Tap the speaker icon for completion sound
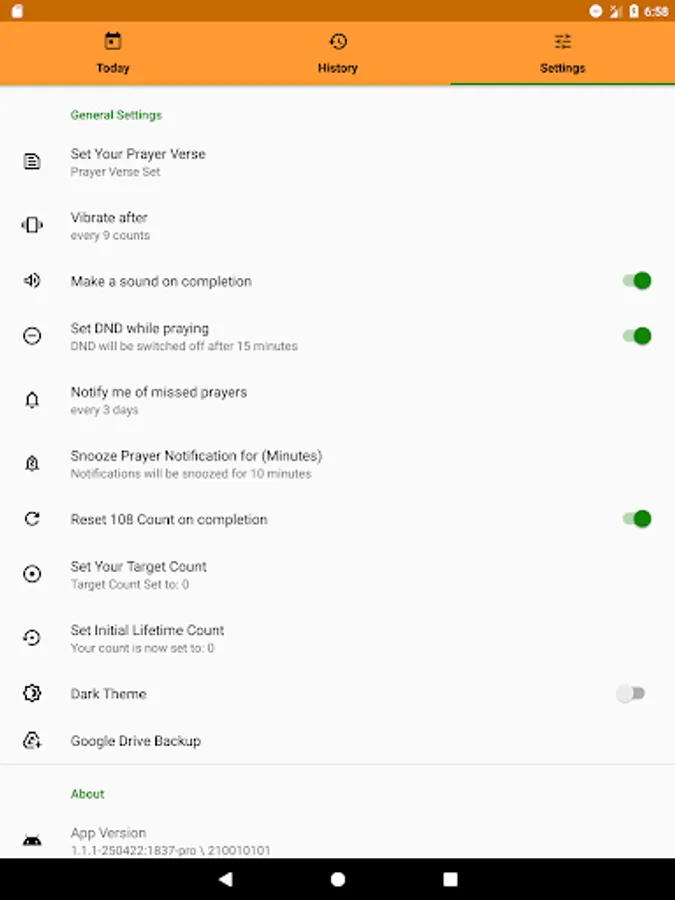675x900 pixels. [x=32, y=281]
